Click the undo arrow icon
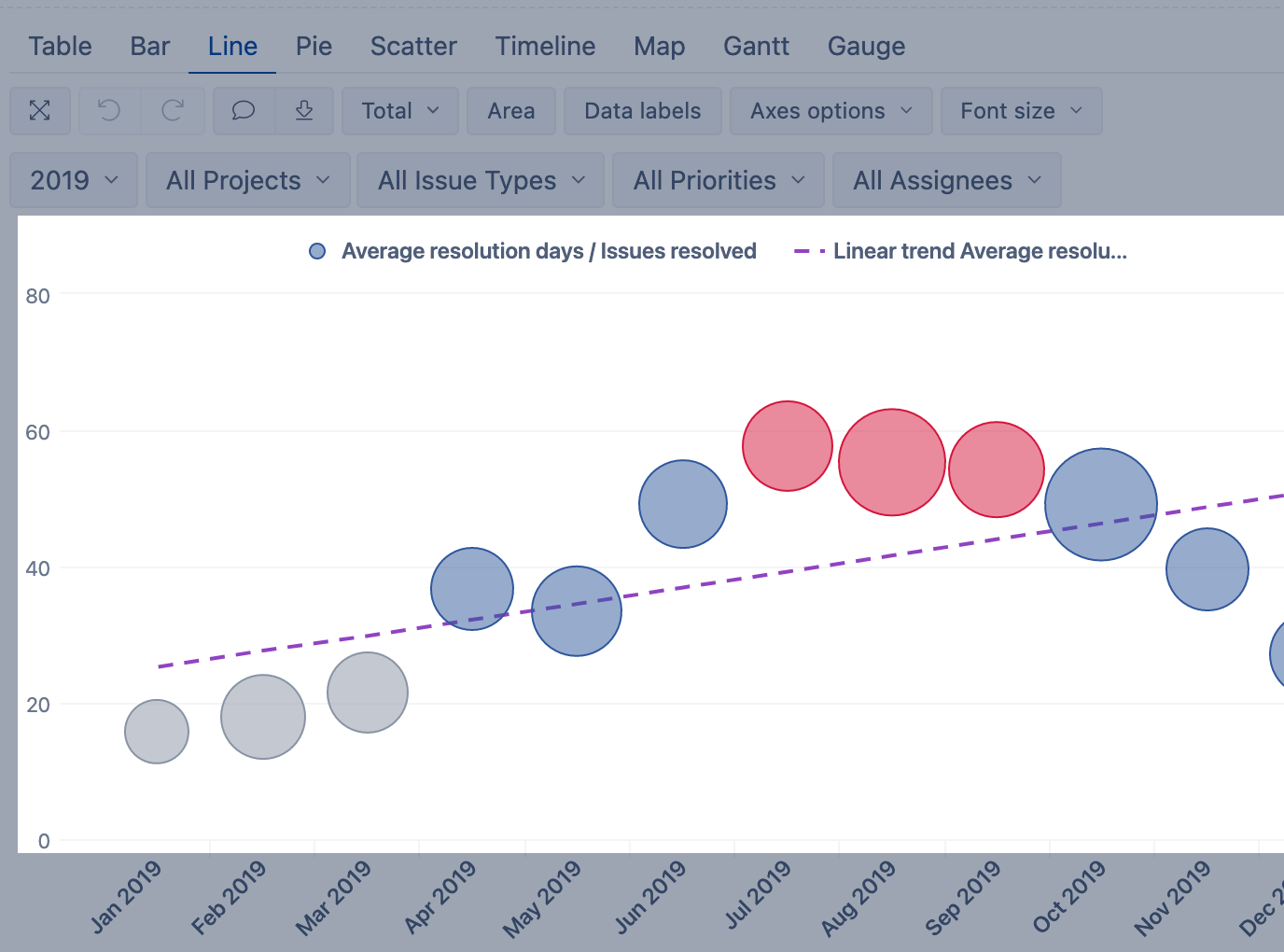 pyautogui.click(x=109, y=111)
